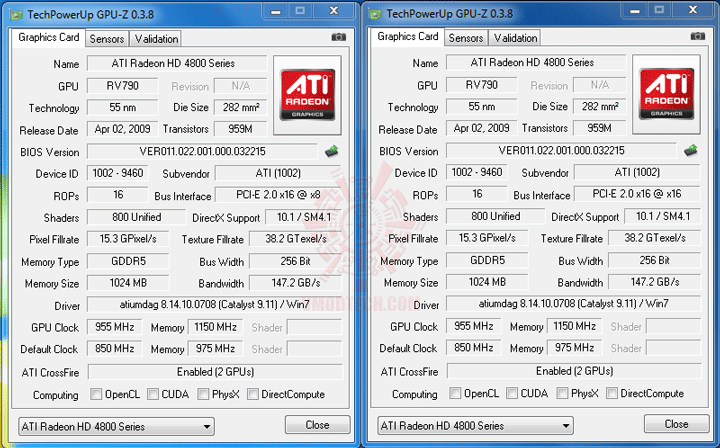Open GPU selection dropdown in right window

[475, 426]
